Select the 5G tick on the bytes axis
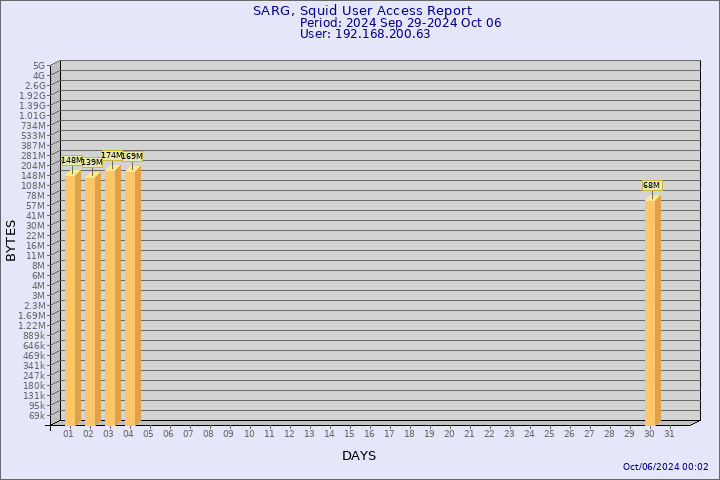The width and height of the screenshot is (720, 480). [38, 65]
